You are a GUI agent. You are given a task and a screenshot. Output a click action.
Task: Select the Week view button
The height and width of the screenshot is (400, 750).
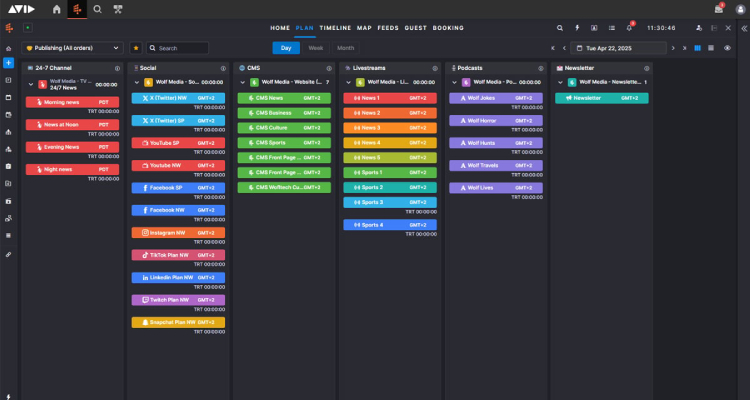coord(315,48)
